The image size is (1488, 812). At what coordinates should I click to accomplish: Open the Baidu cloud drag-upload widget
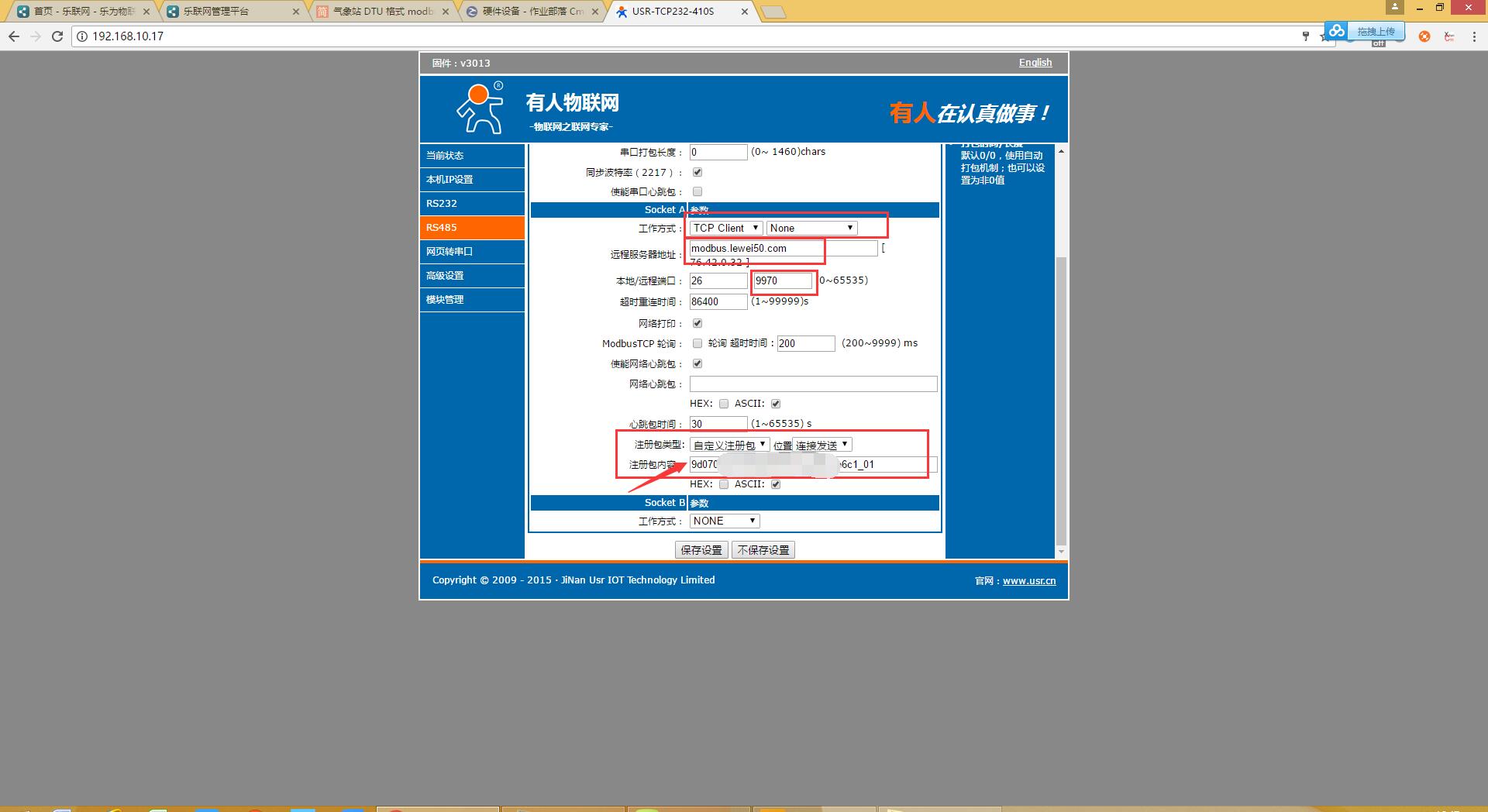point(1363,31)
